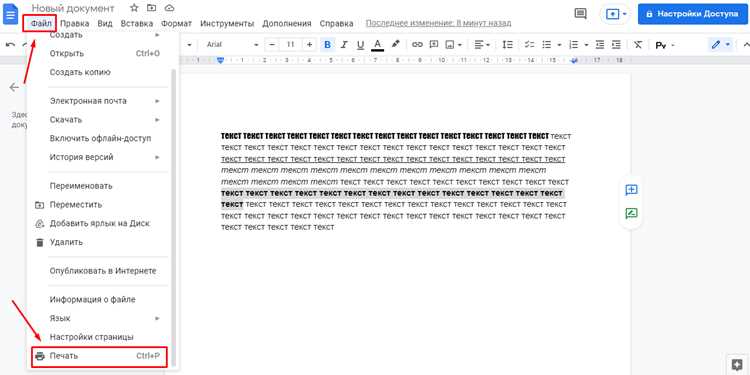
Task: Decrease font size with minus button
Action: [272, 44]
